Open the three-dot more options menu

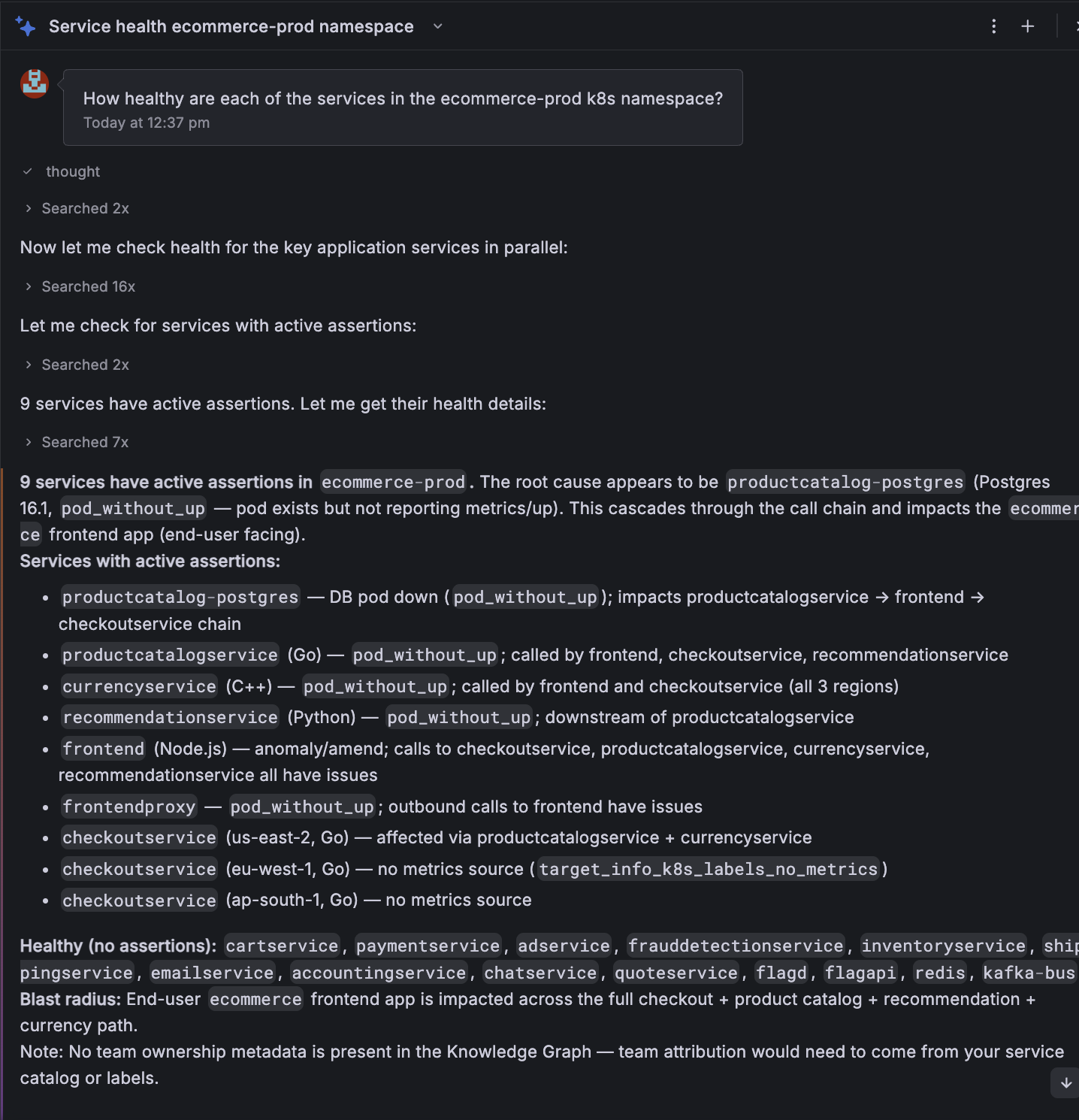tap(993, 26)
